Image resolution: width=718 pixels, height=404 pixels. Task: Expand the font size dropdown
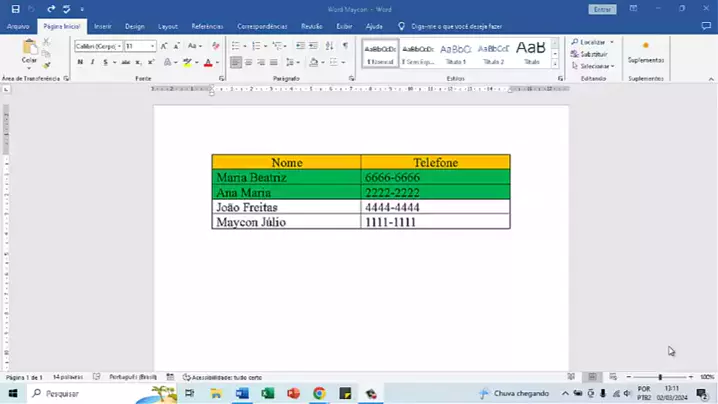point(153,46)
